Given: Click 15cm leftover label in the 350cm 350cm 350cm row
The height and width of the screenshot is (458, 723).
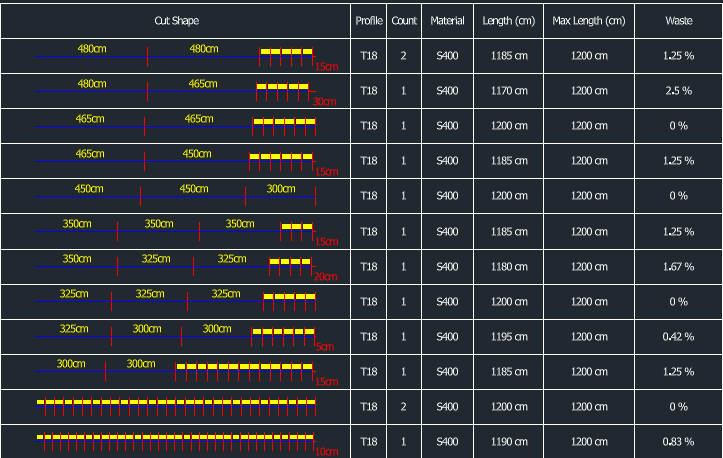Looking at the screenshot, I should pyautogui.click(x=326, y=242).
